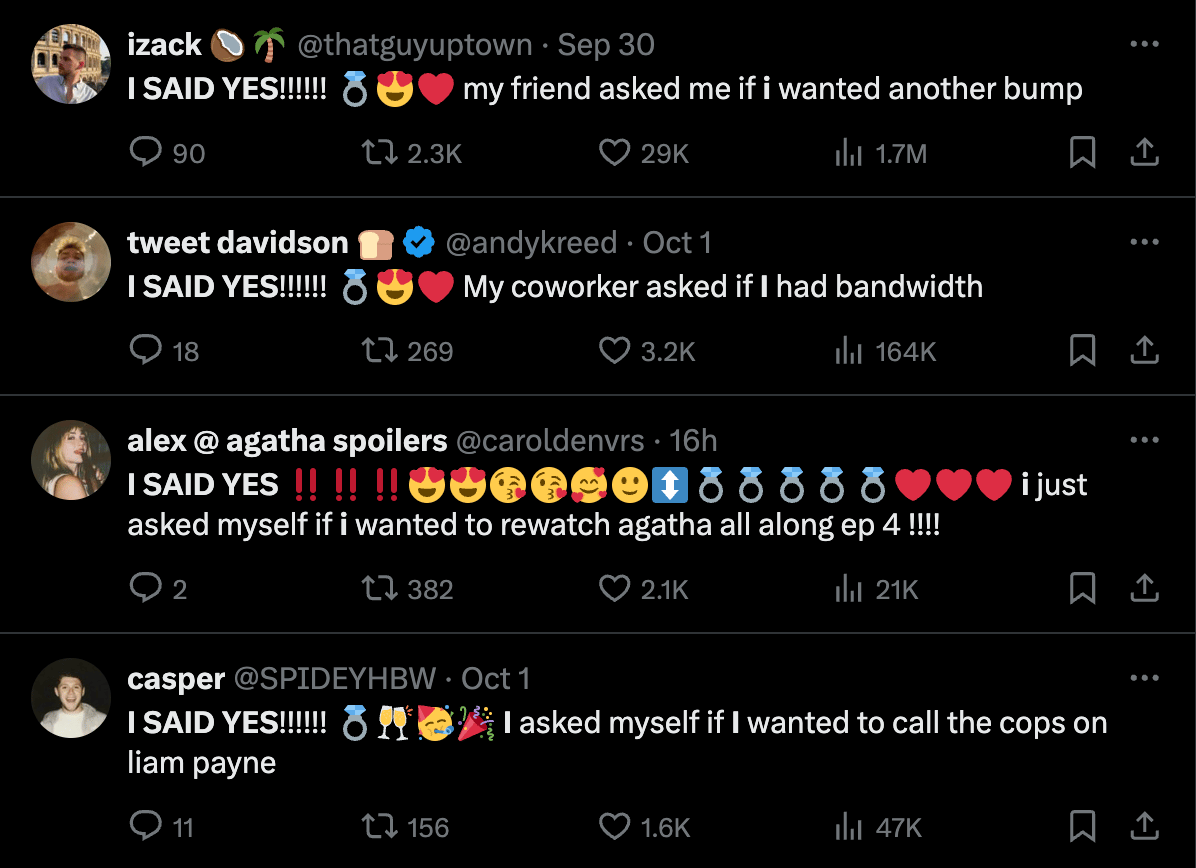Open tweet davidson's profile picture

click(71, 262)
